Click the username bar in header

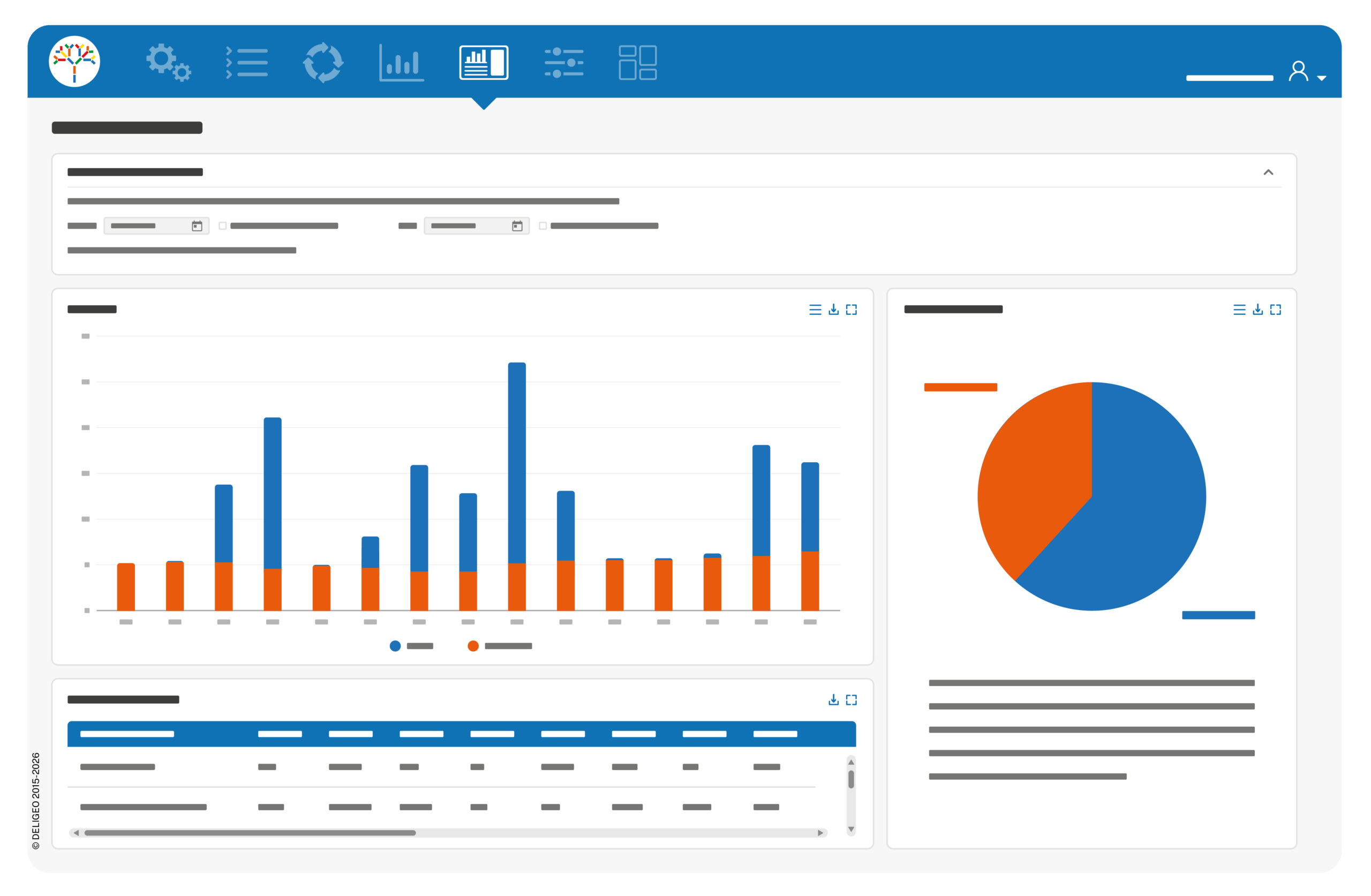1229,78
